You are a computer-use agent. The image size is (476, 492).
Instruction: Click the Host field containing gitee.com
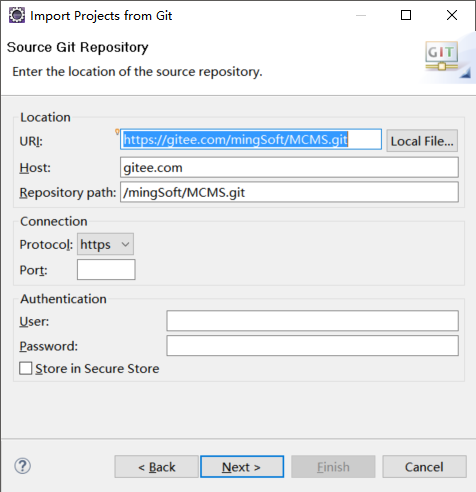[289, 167]
